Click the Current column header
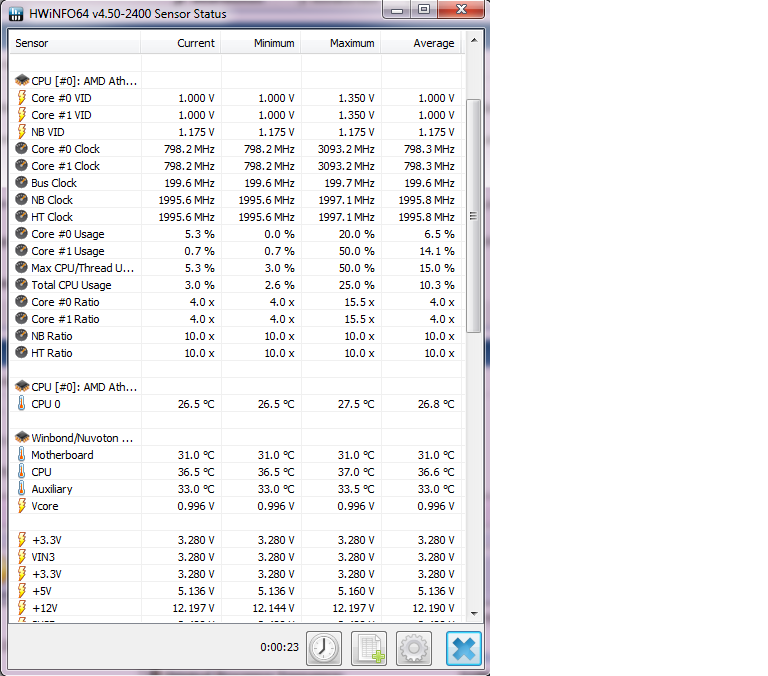 [x=181, y=43]
